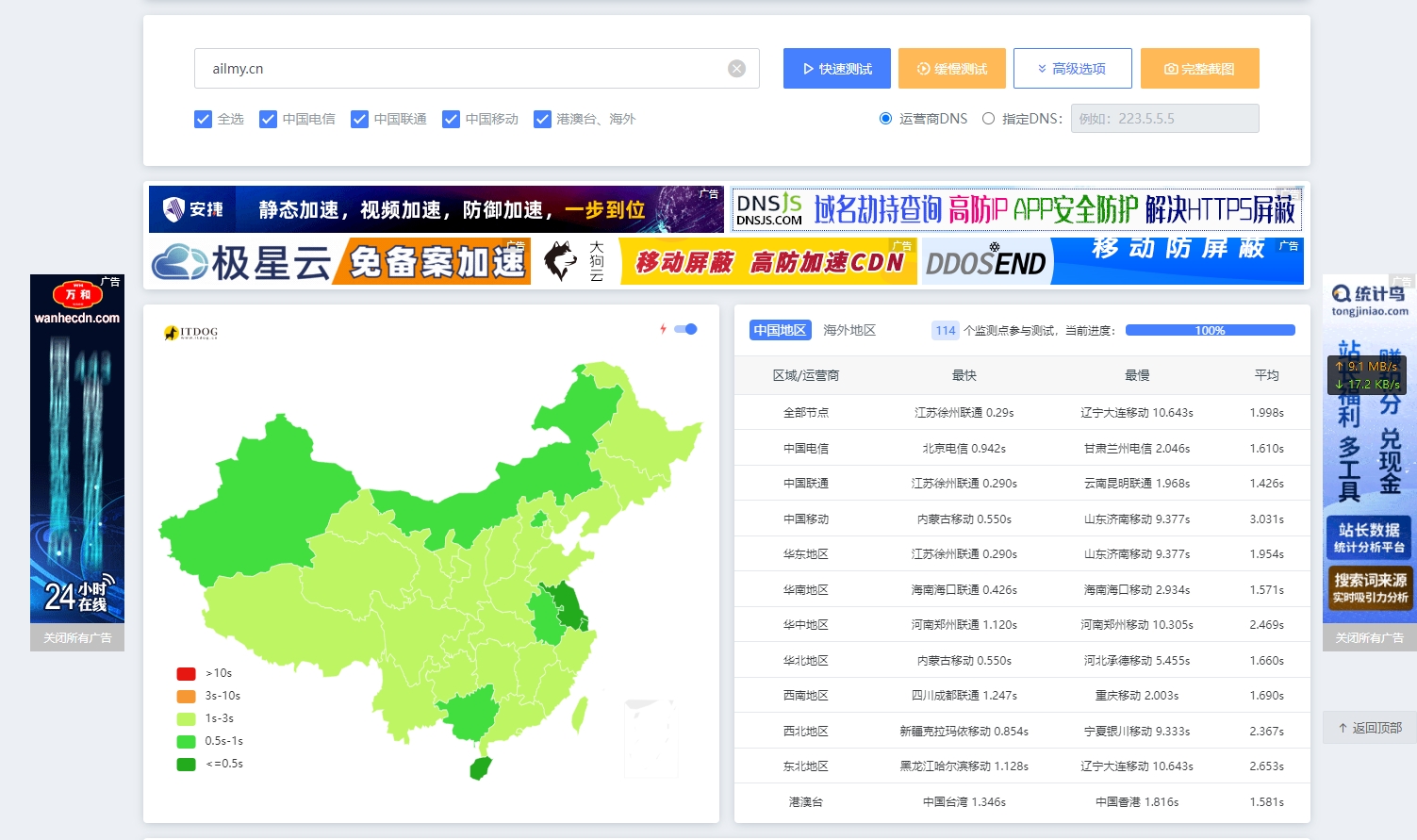
Task: Toggle the map switch above the China map
Action: pyautogui.click(x=685, y=329)
